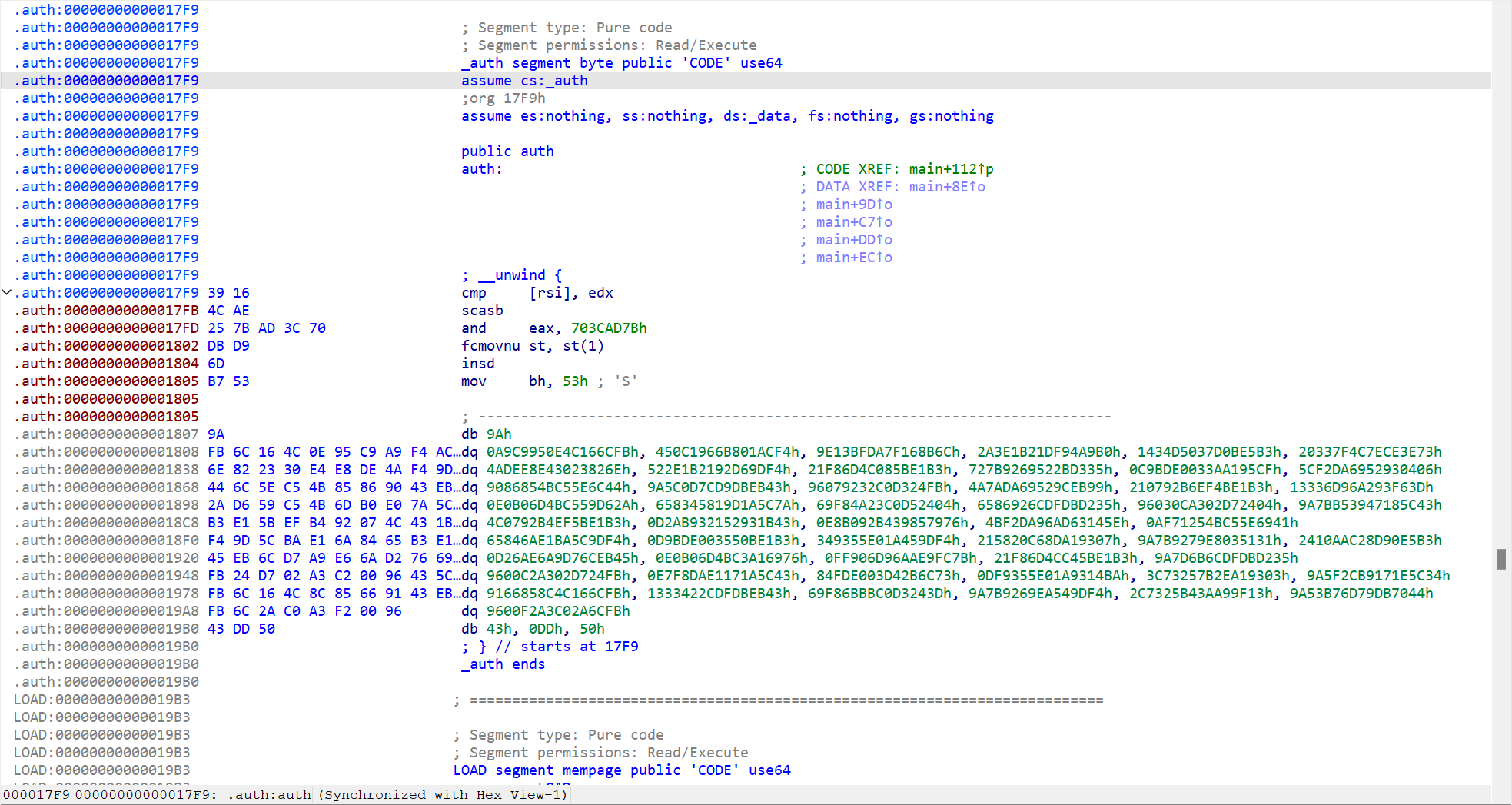Click the dq value 9600F2A3C02A6CFBh

[557, 611]
